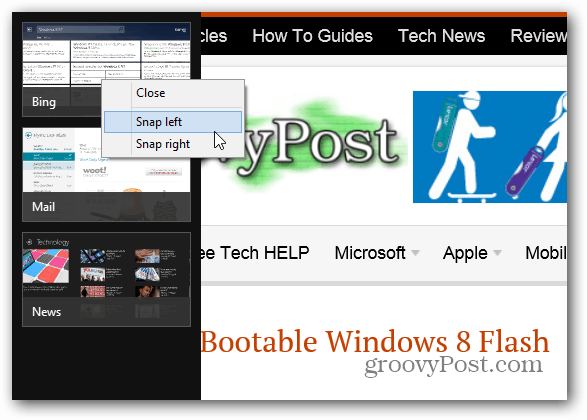Open the Mobile menu item
Screen dimensions: 587x420
[x=546, y=253]
